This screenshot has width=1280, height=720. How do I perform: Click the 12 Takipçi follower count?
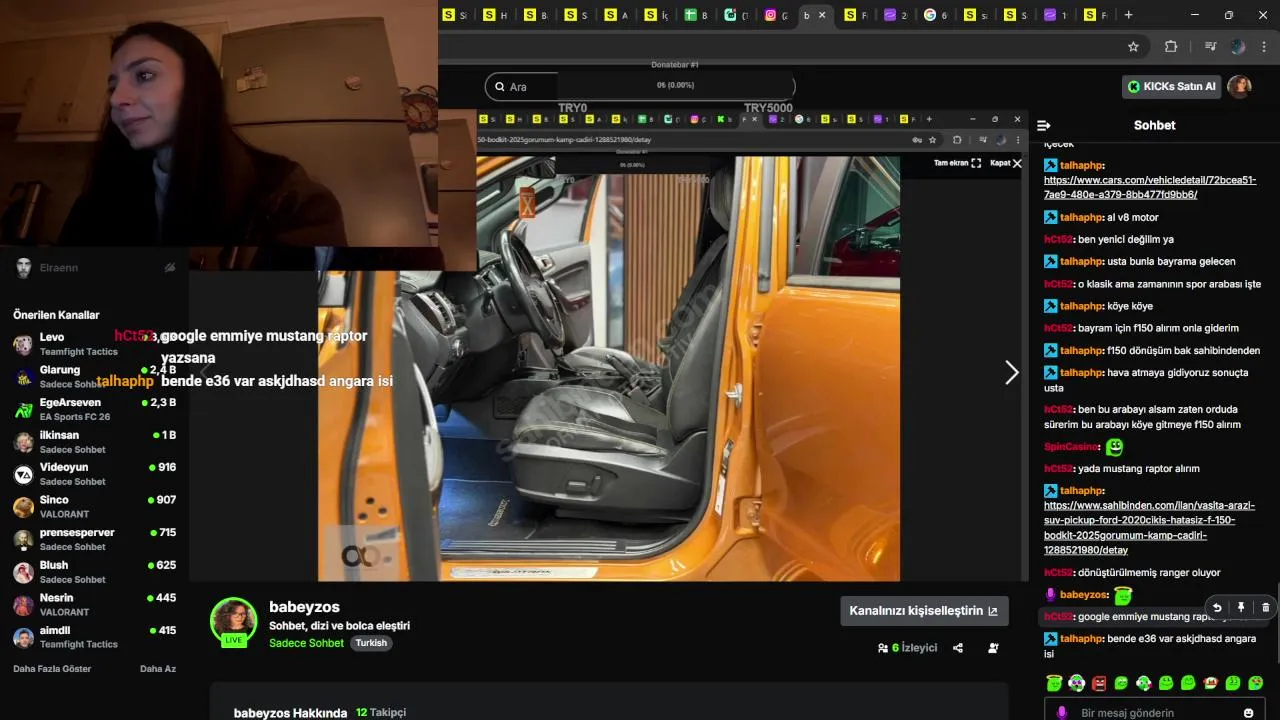381,713
